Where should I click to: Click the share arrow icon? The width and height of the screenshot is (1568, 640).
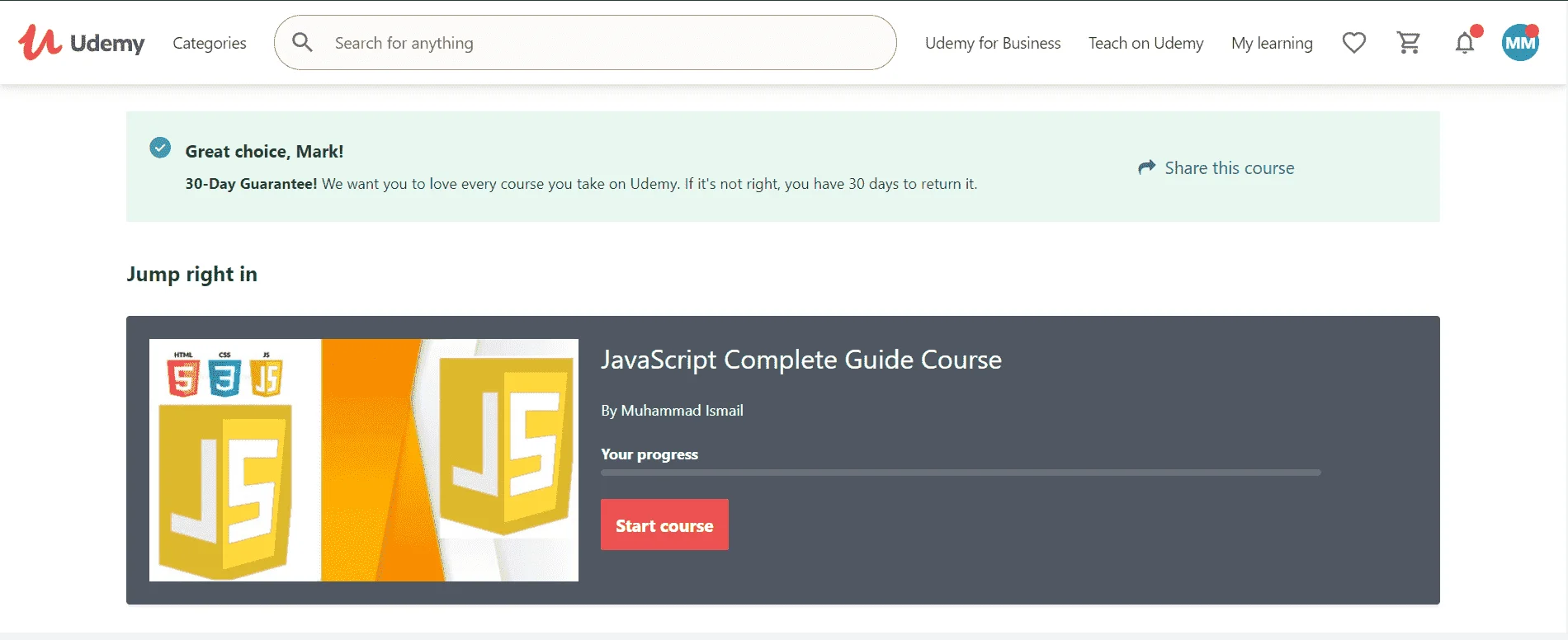pos(1147,167)
